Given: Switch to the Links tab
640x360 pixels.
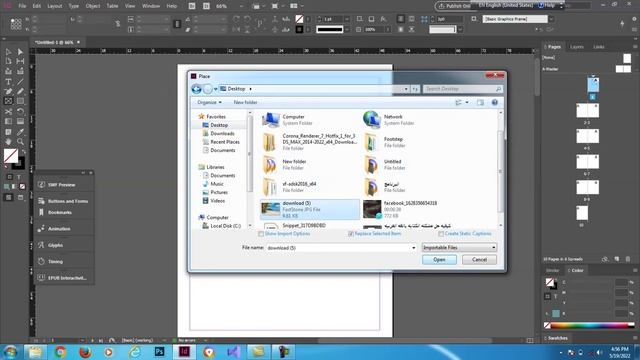Looking at the screenshot, I should tap(599, 47).
